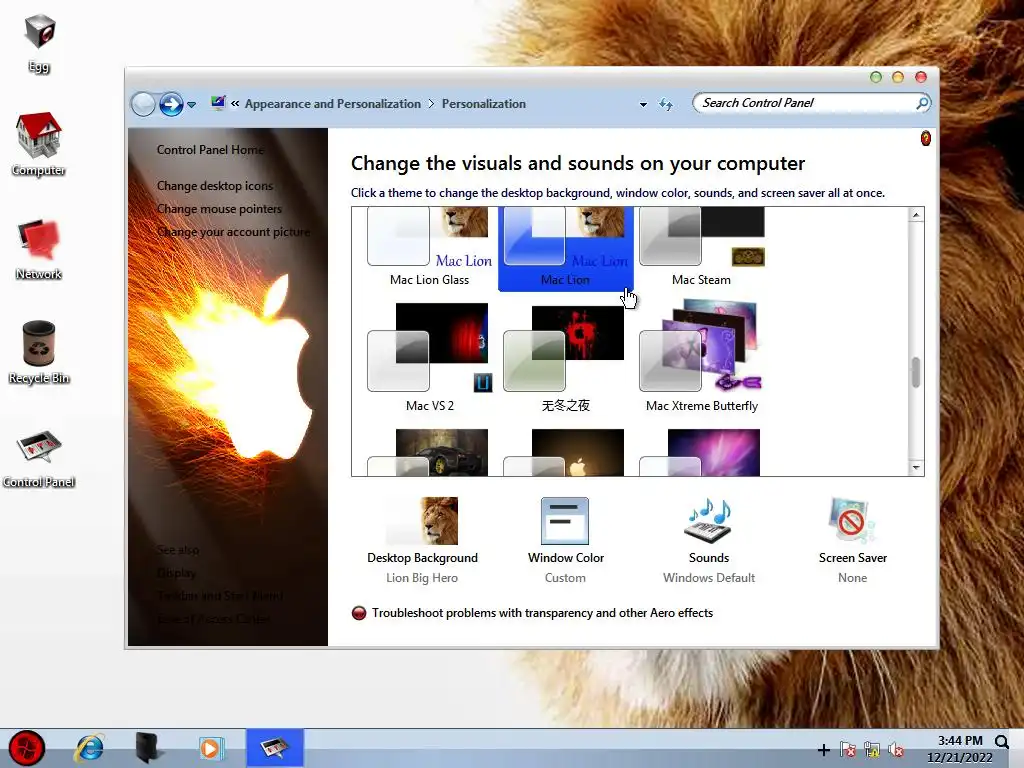Click the red Start orb on taskbar
Screen dimensions: 1024x768
27,748
